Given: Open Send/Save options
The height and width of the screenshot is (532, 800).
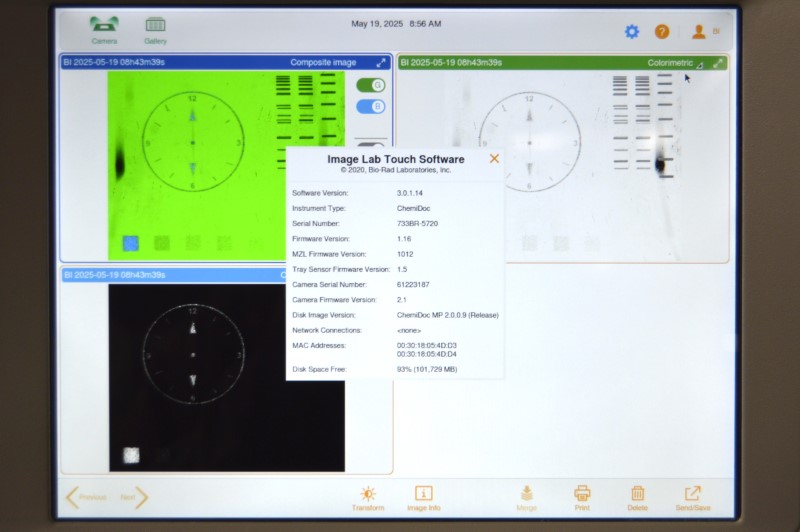Looking at the screenshot, I should 692,498.
